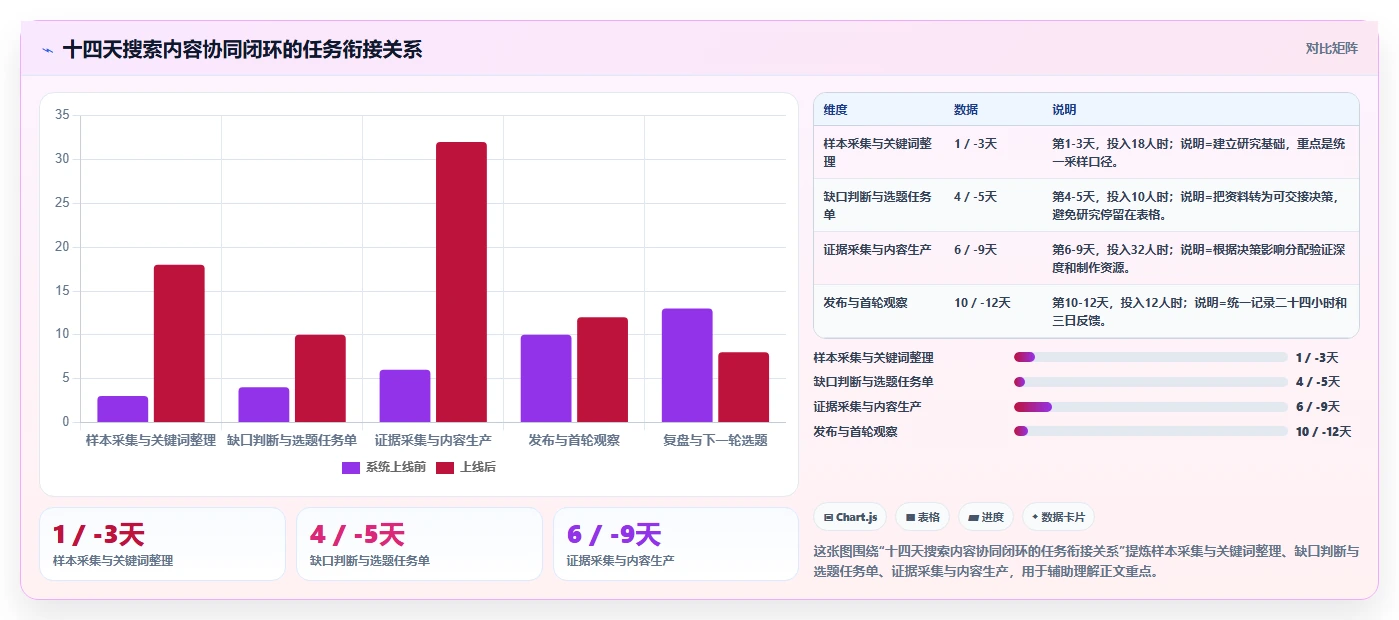Click the purple bar for 证据采集与内容生产
The height and width of the screenshot is (620, 1399).
click(x=405, y=396)
